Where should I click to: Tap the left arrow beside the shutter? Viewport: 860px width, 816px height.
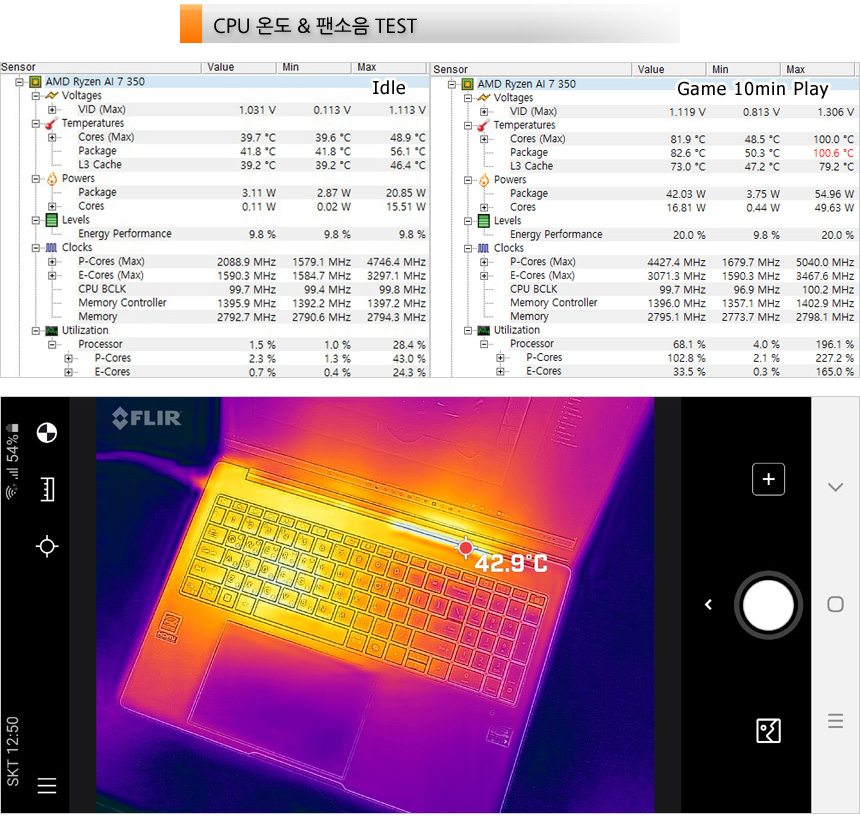point(708,605)
